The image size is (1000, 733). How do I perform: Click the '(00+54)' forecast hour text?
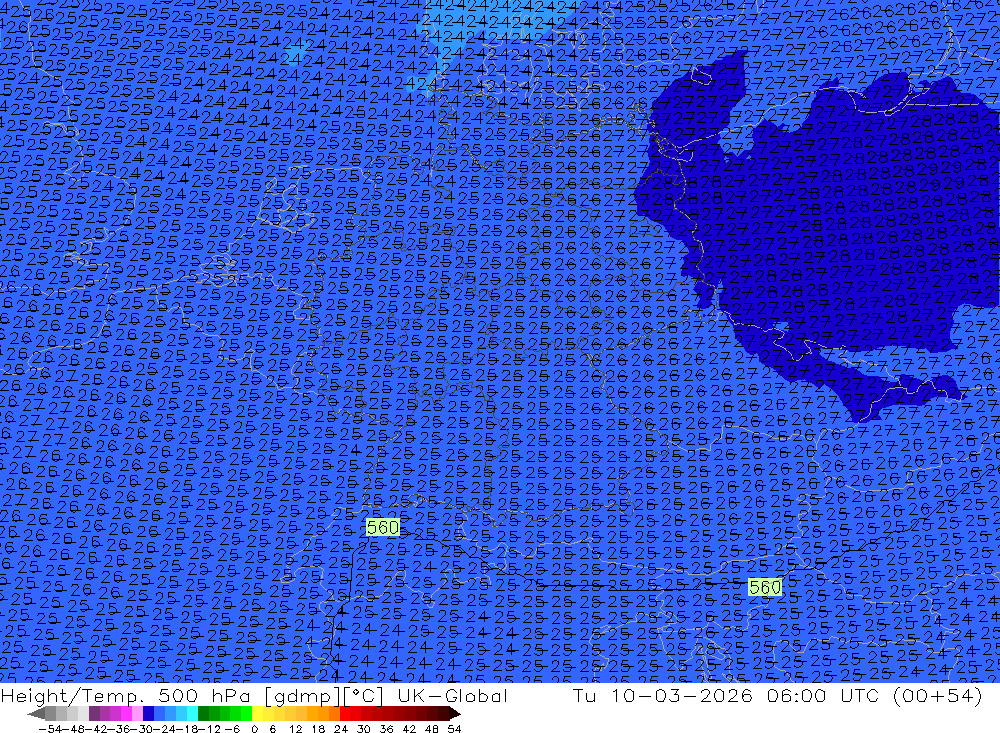938,696
